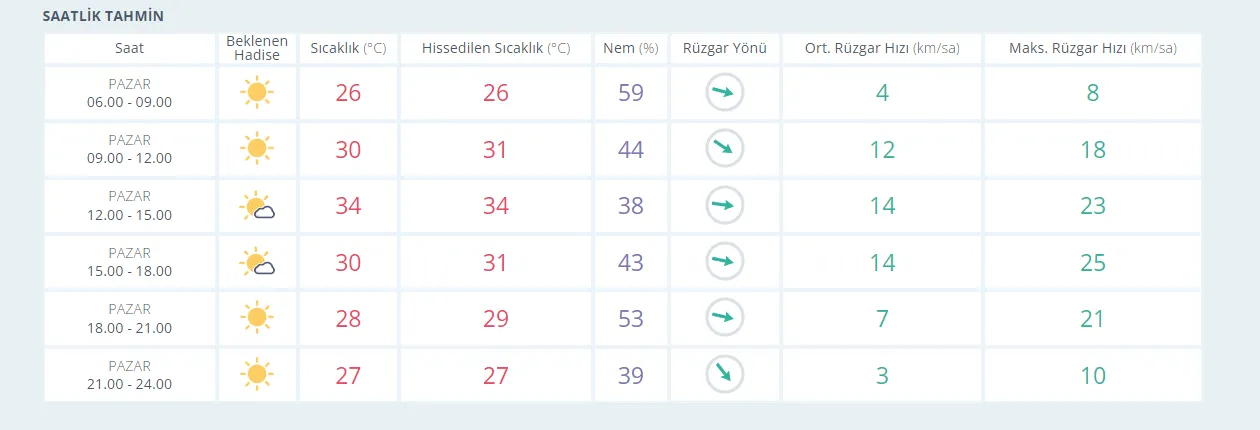Click the humidity value 59
The height and width of the screenshot is (430, 1260).
(631, 94)
